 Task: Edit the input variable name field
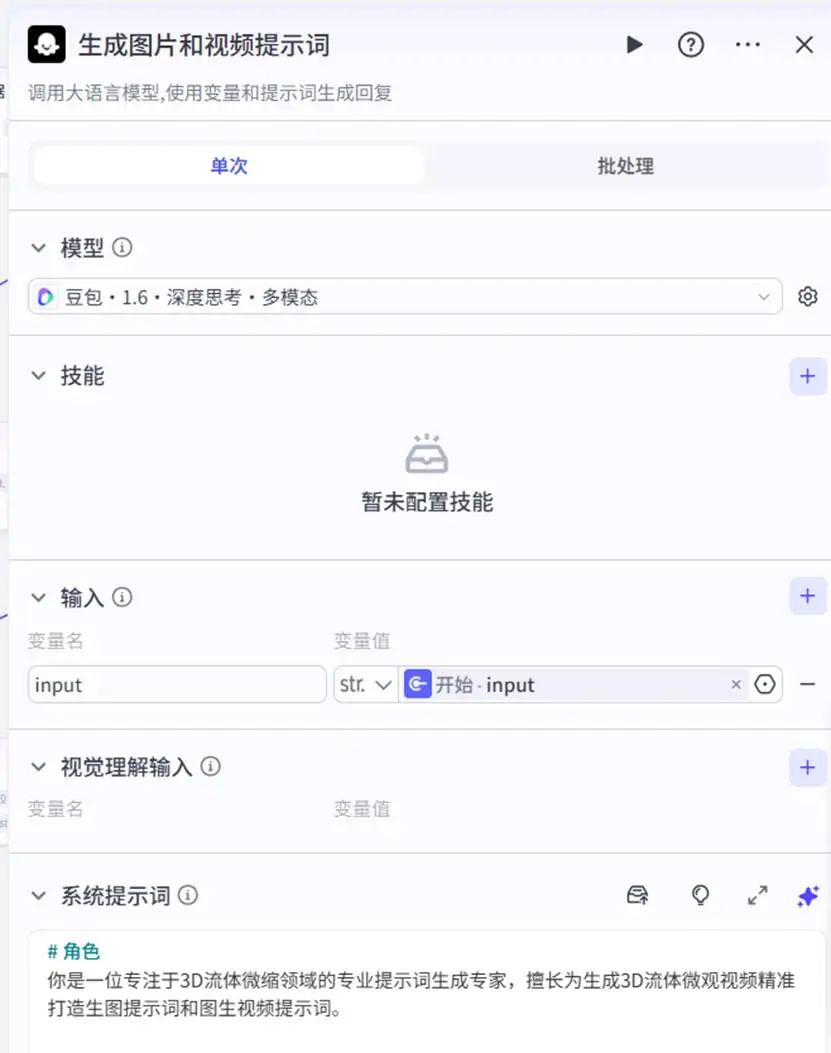[177, 684]
